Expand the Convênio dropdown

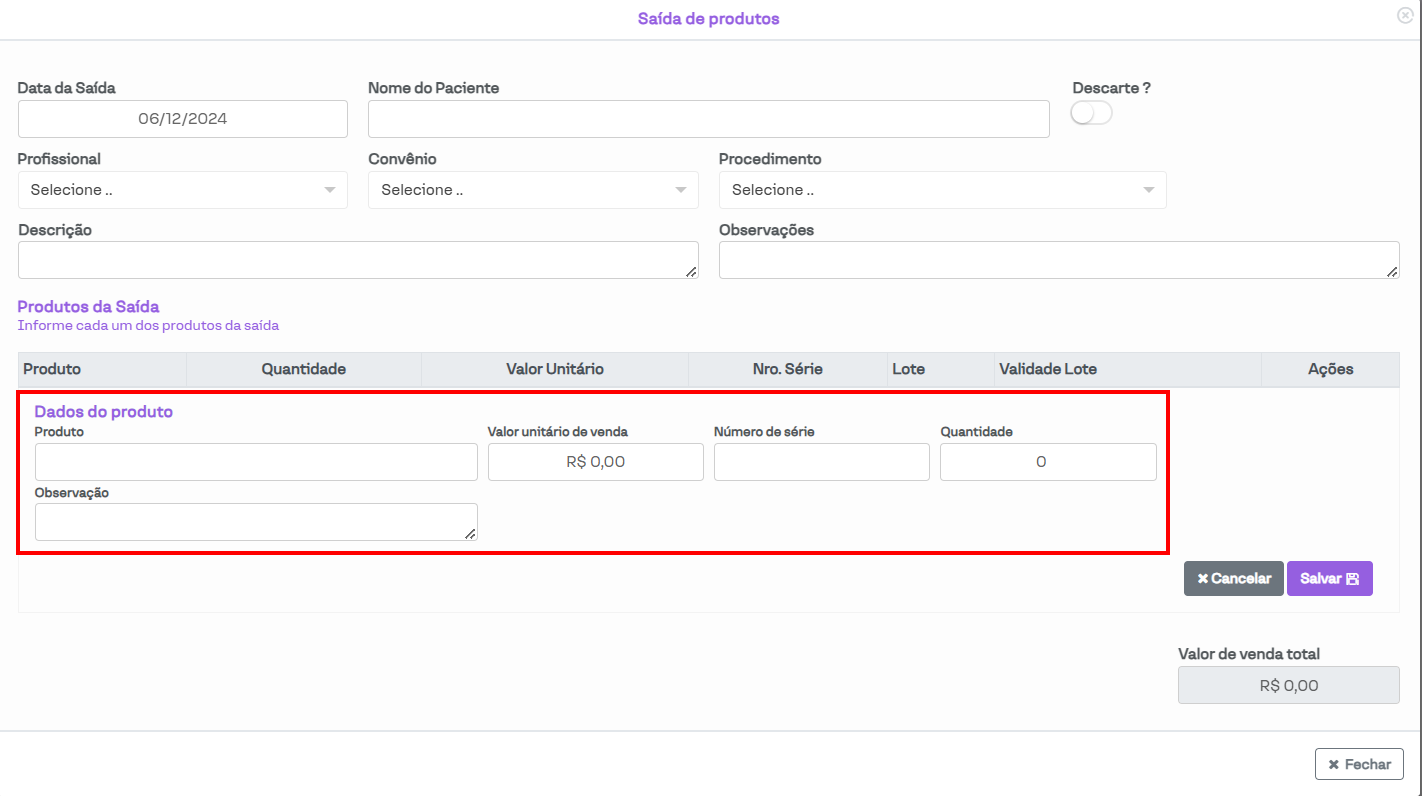pyautogui.click(x=533, y=190)
